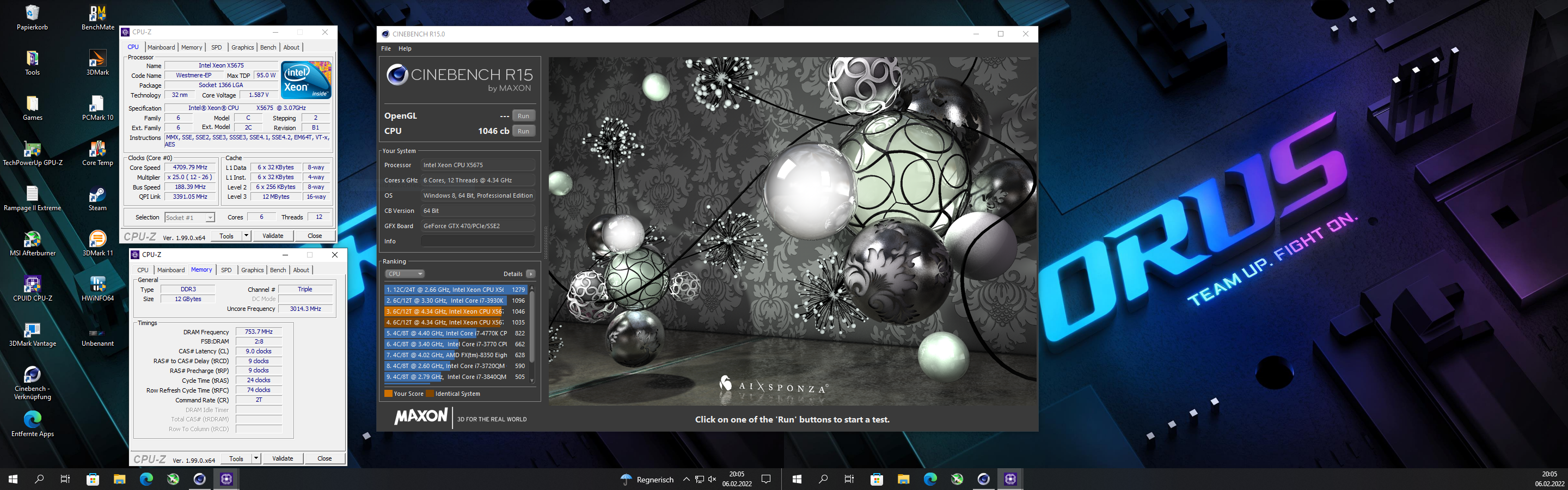Screen dimensions: 1568x490
Task: Click Validate in lower CPU-Z window
Action: 283,458
